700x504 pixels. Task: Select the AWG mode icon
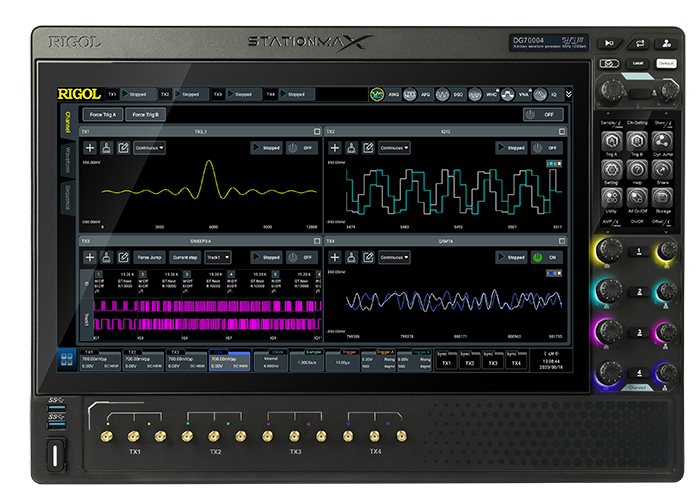[378, 94]
